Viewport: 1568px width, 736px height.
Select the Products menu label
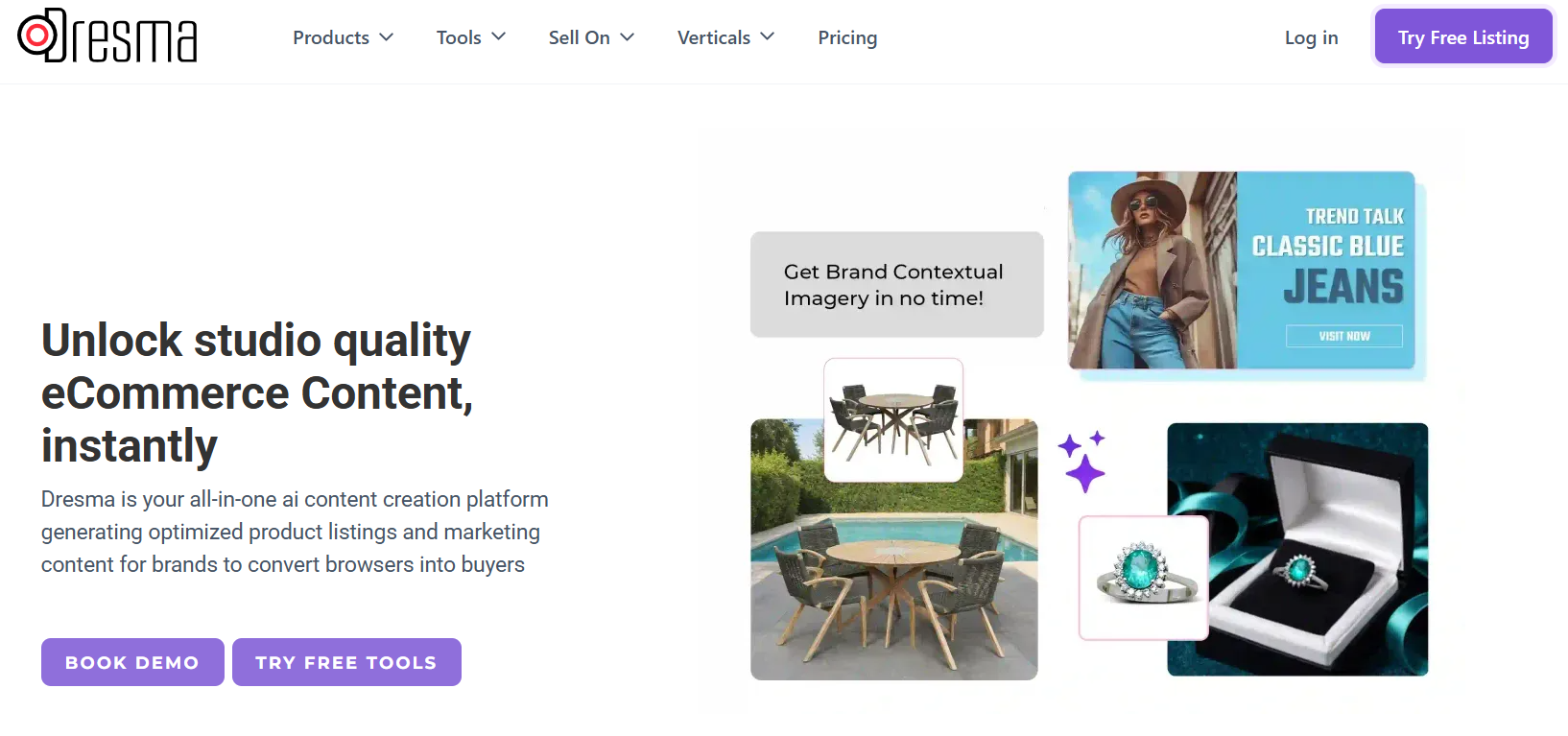[x=331, y=37]
